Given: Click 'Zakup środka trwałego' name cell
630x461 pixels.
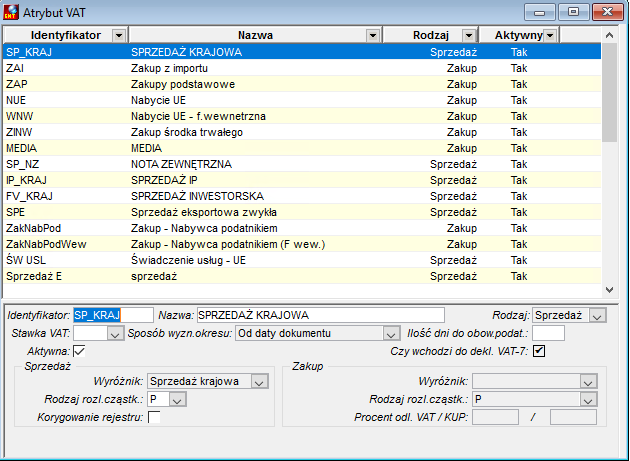Looking at the screenshot, I should tap(187, 133).
